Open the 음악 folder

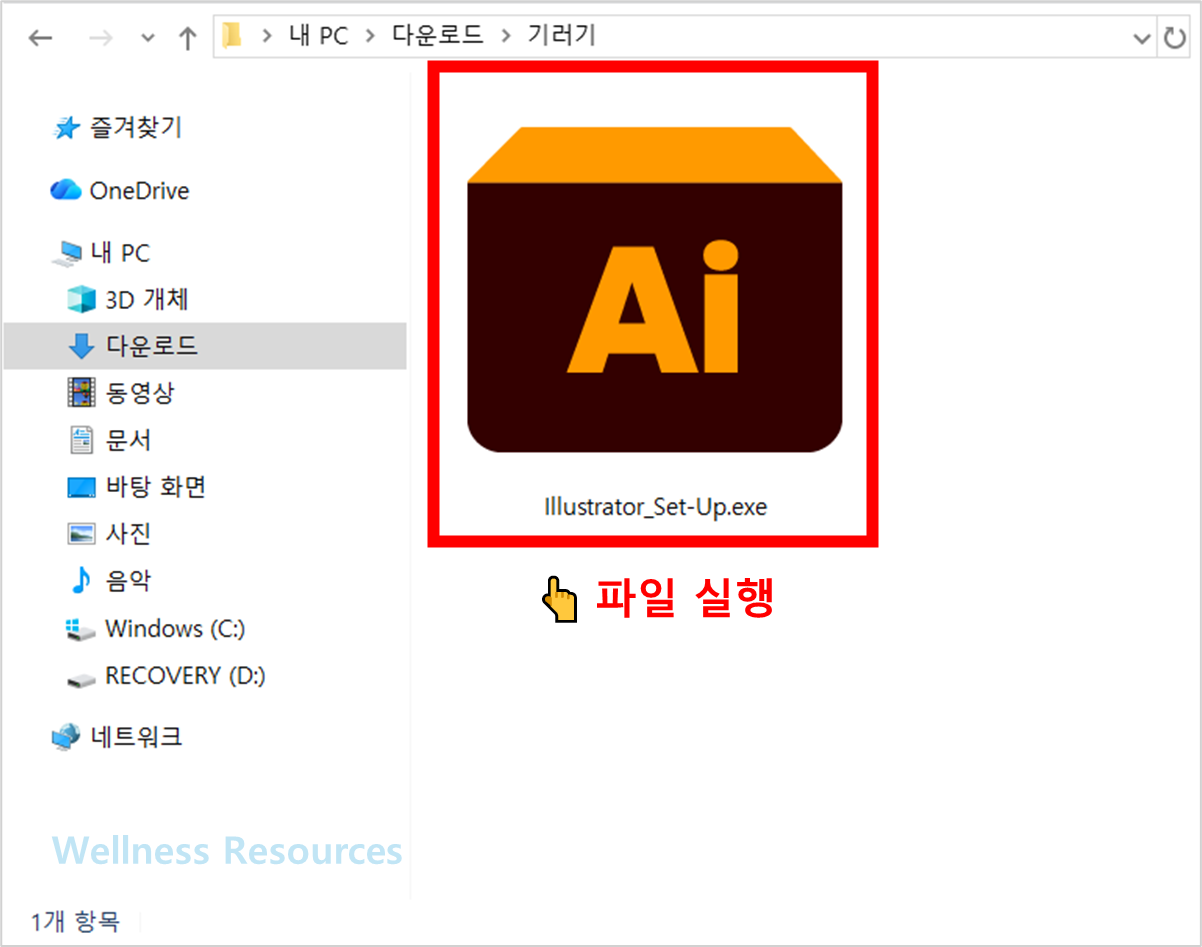pyautogui.click(x=129, y=580)
